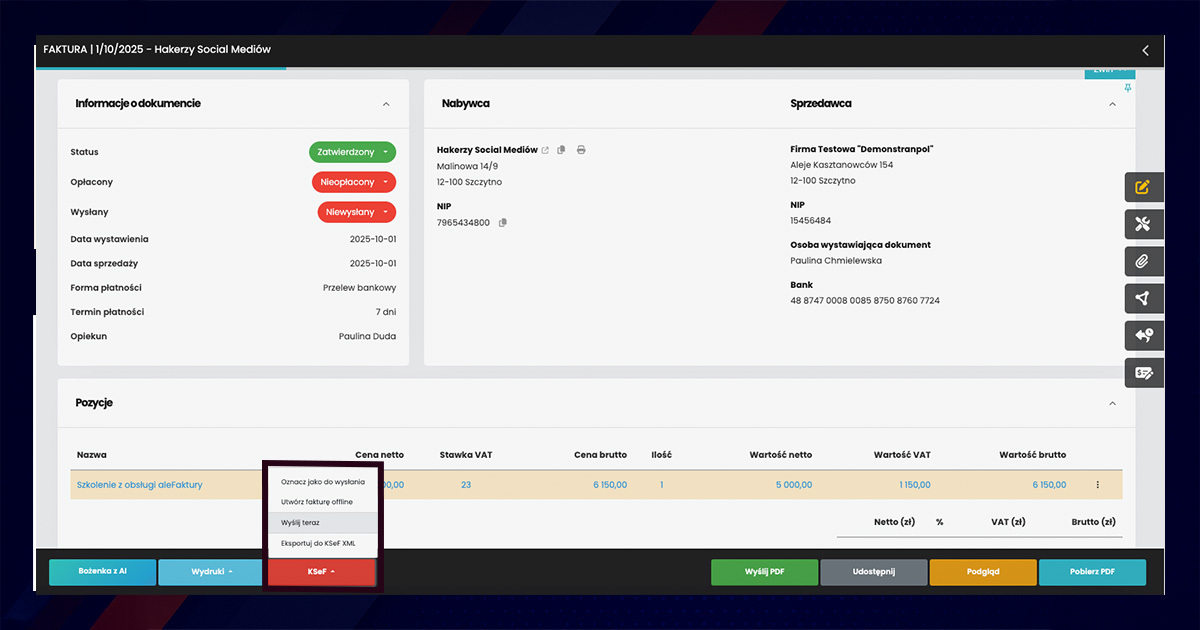Click the paperclip attachments icon
Screen dimensions: 1200x630
coord(1143,261)
